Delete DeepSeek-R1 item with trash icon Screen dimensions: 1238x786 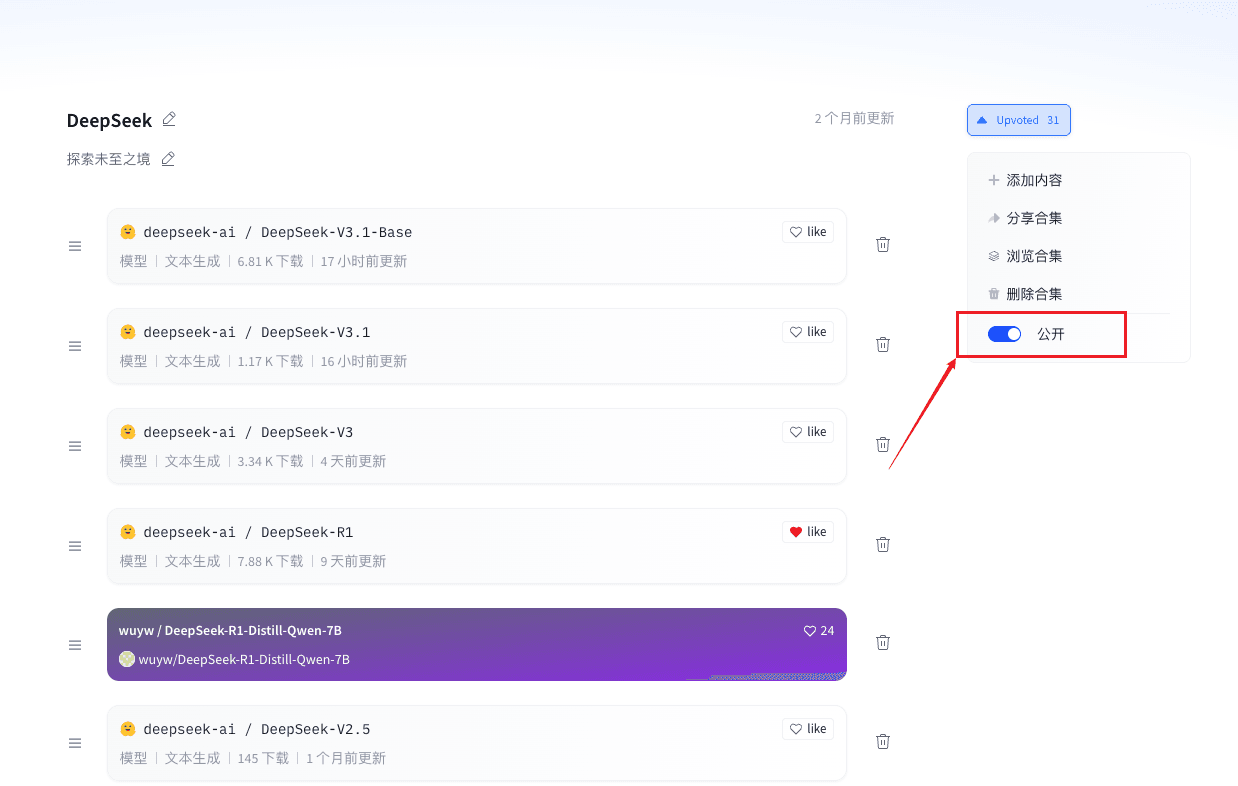pos(883,544)
